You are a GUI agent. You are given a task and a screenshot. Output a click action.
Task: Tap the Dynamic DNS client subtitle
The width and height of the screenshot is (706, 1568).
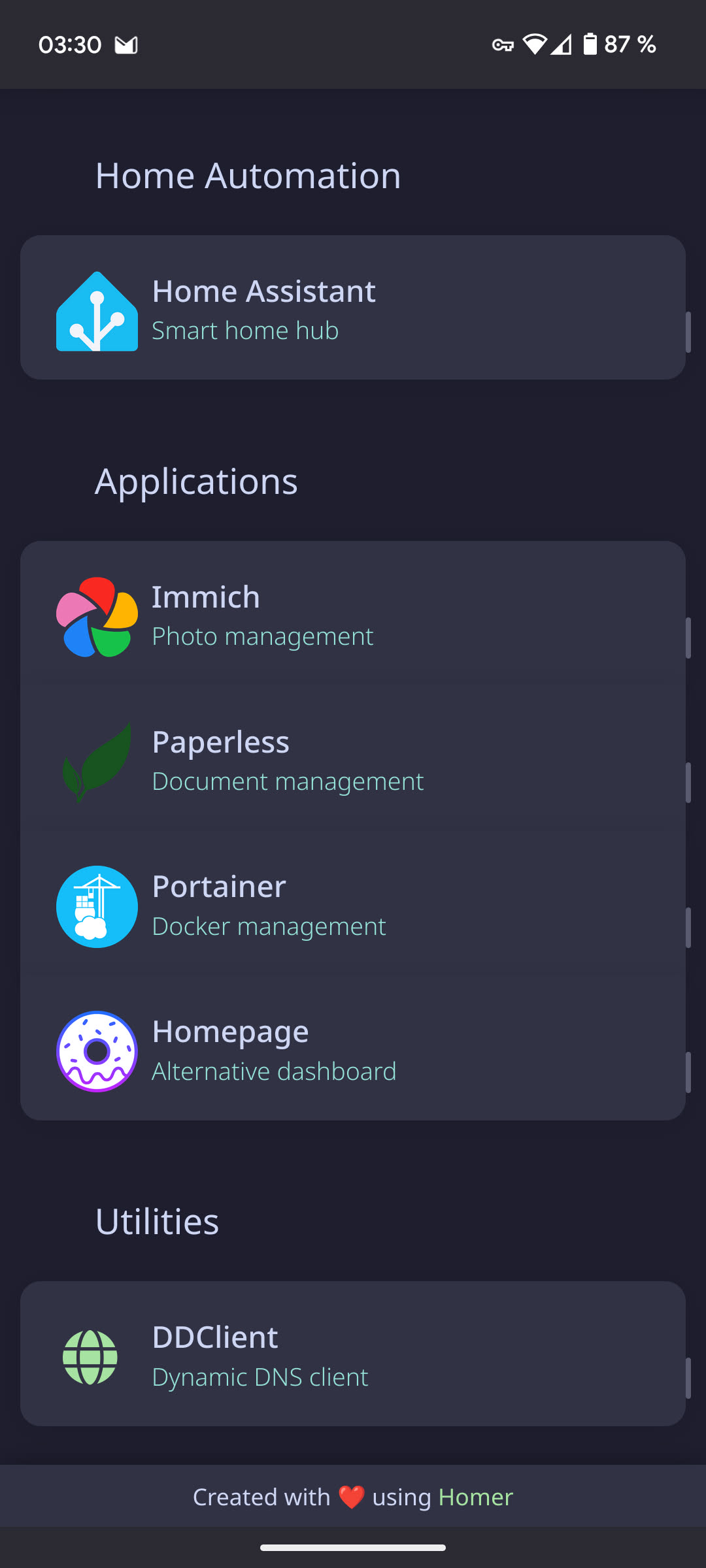coord(260,1377)
